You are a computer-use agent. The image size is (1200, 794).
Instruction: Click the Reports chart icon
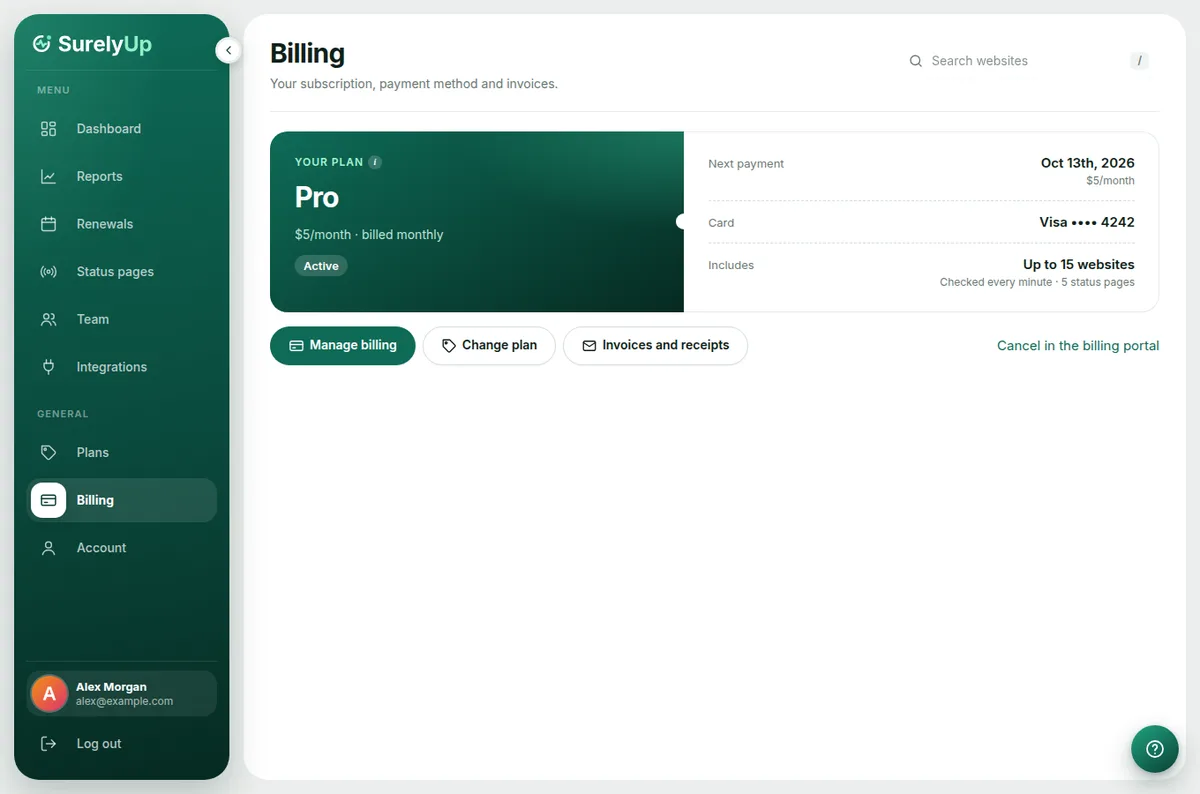[48, 176]
